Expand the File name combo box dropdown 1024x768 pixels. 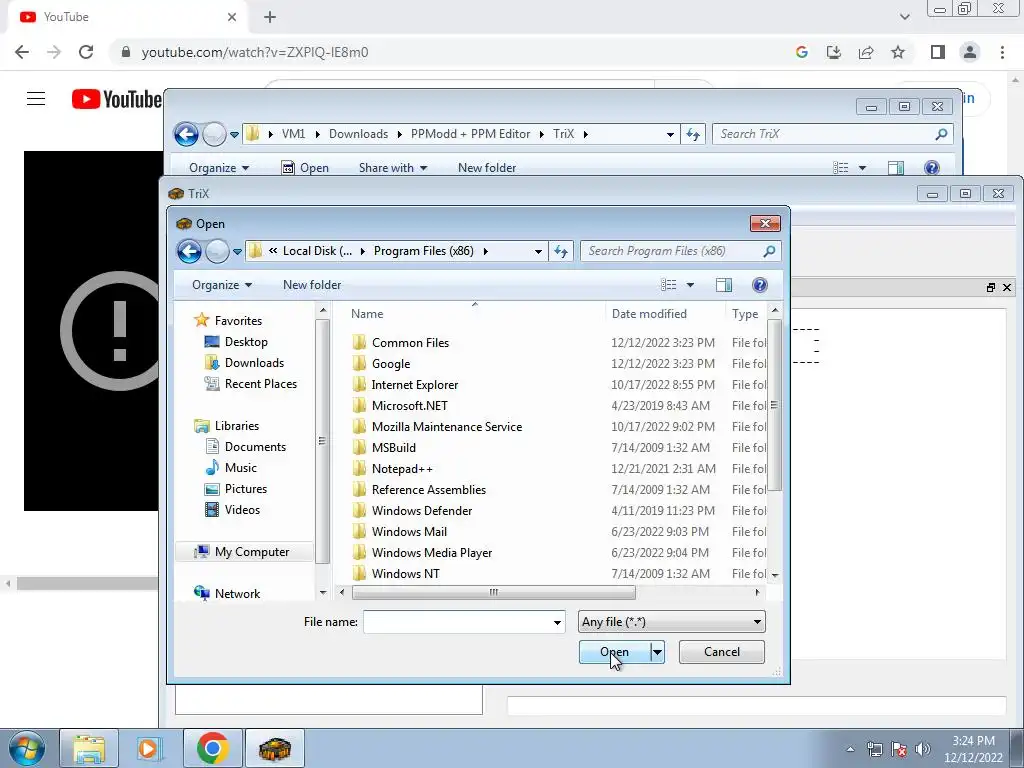557,622
